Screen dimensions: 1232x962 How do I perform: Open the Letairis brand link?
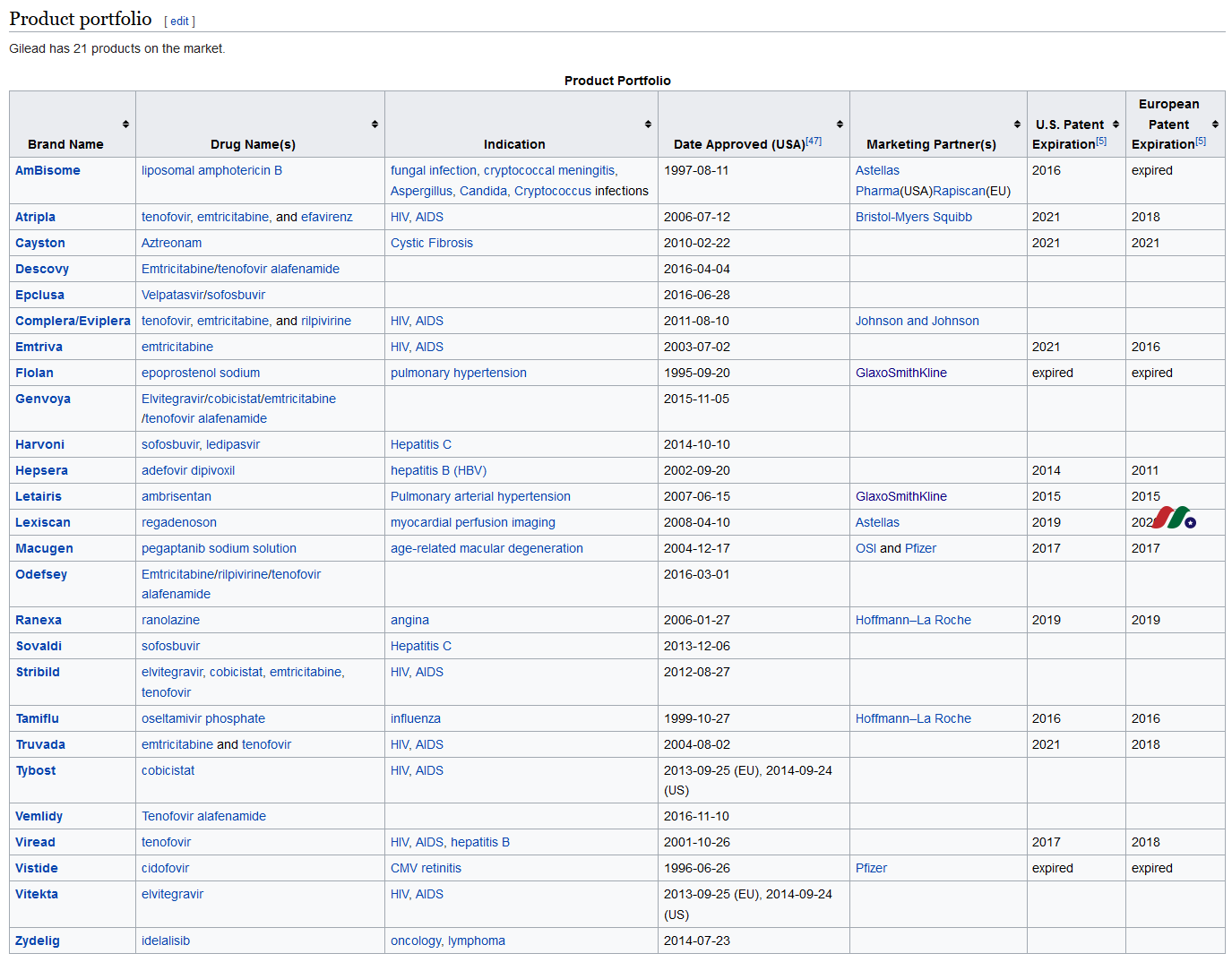pos(39,496)
